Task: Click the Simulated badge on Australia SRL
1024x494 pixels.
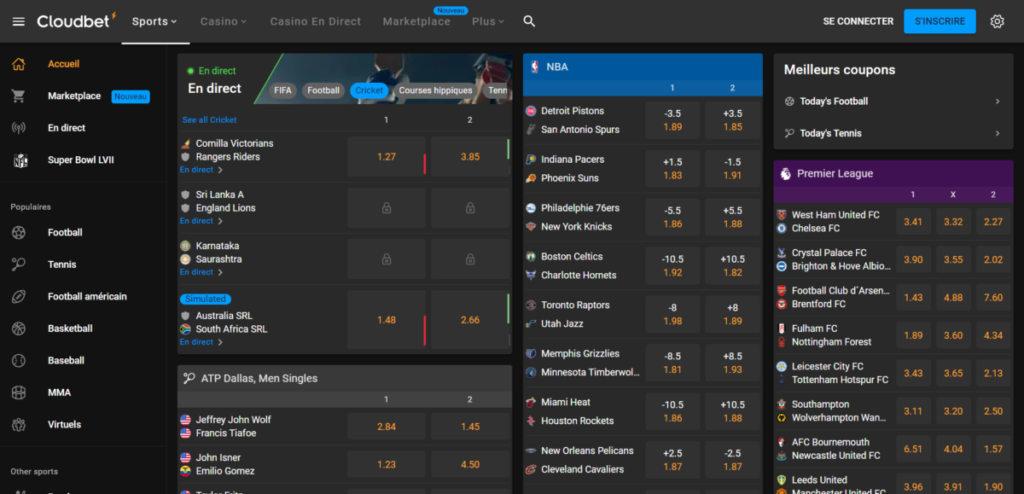Action: coord(205,299)
